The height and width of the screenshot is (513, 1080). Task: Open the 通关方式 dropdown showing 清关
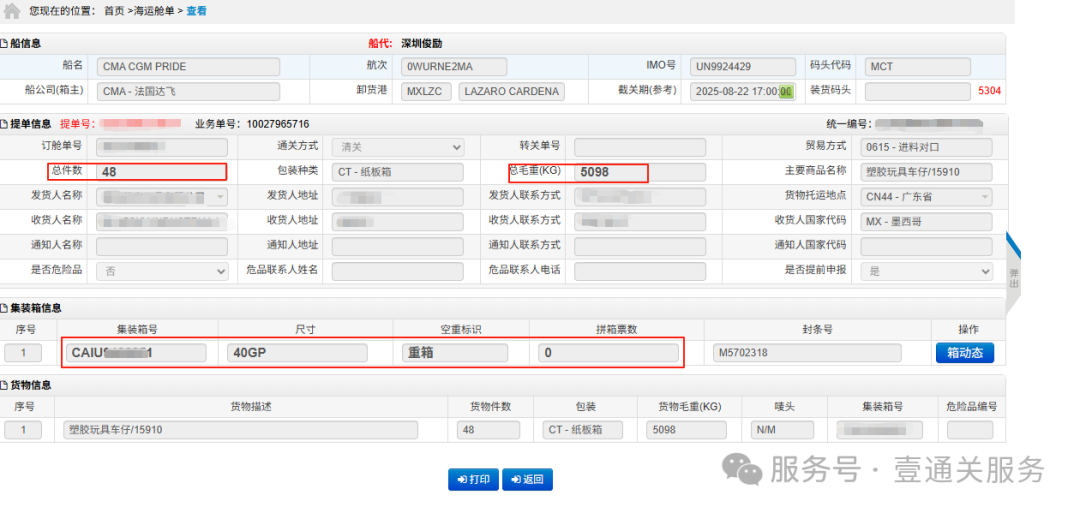click(x=397, y=147)
